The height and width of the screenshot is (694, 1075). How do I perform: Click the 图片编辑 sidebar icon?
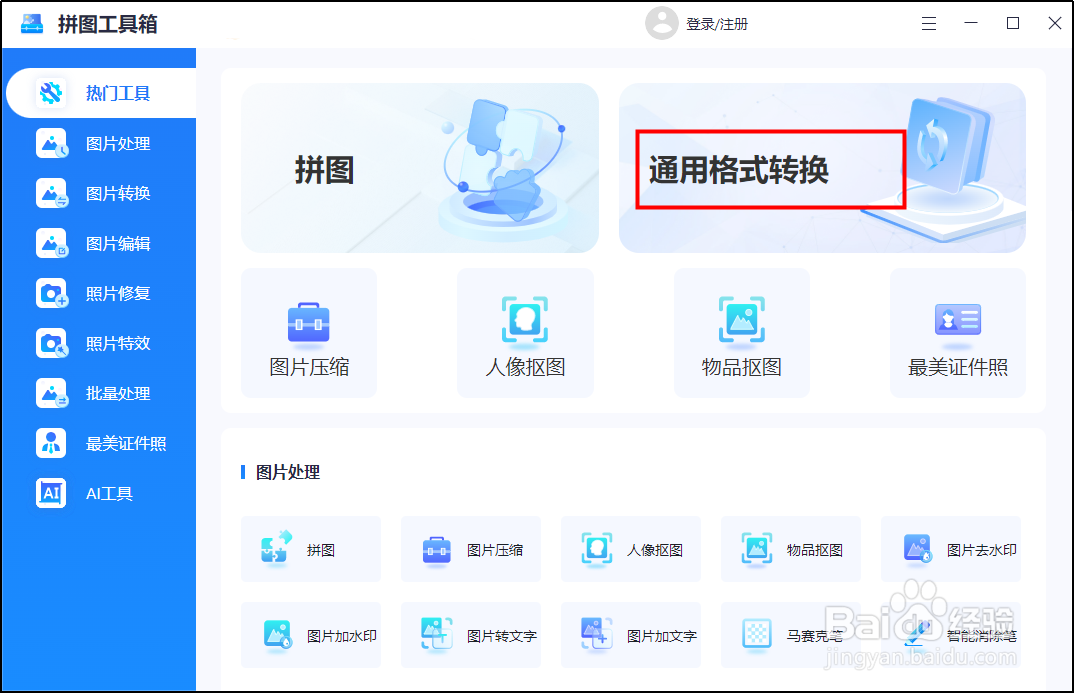(51, 243)
